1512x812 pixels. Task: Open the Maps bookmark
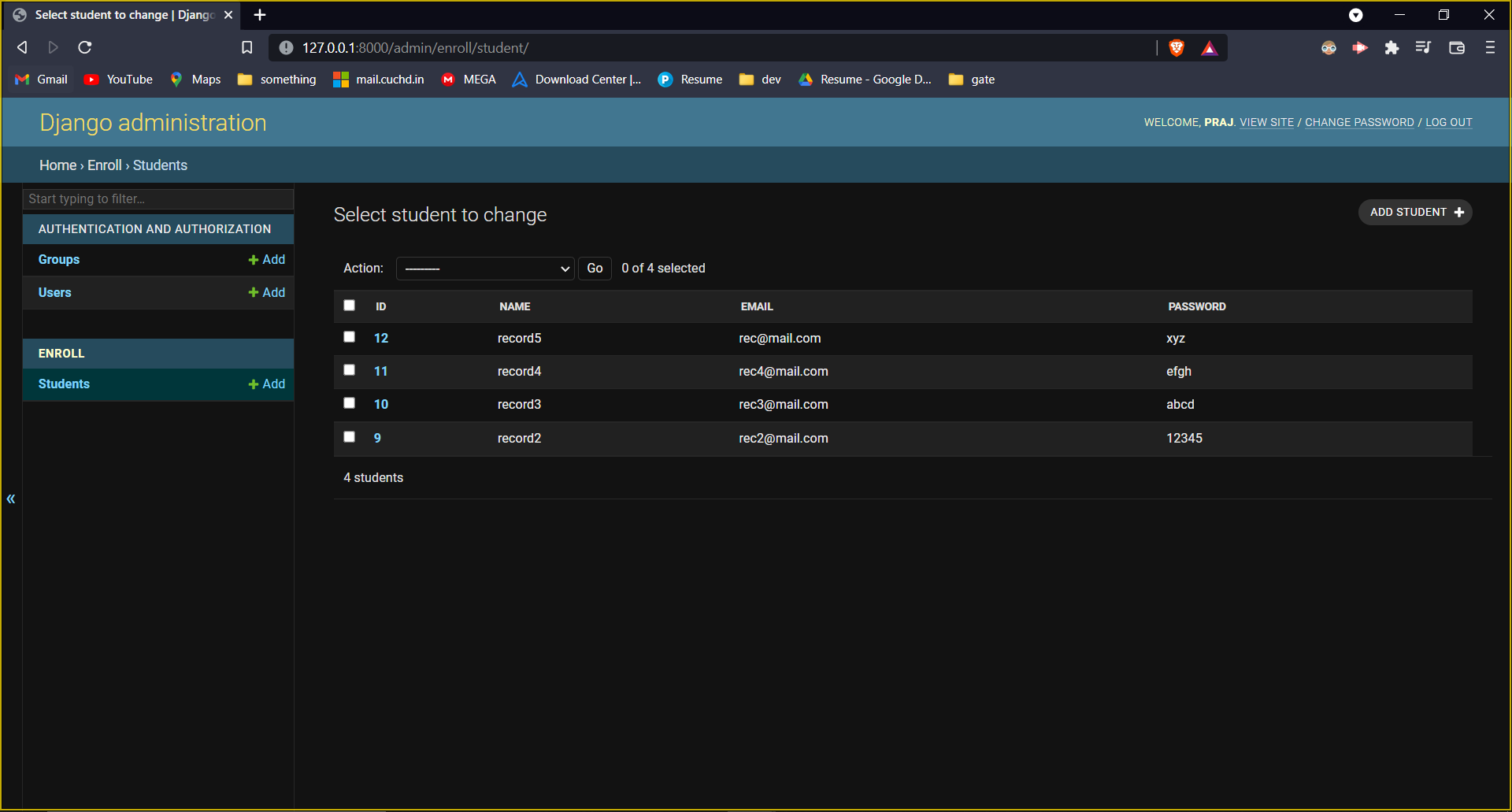[195, 80]
